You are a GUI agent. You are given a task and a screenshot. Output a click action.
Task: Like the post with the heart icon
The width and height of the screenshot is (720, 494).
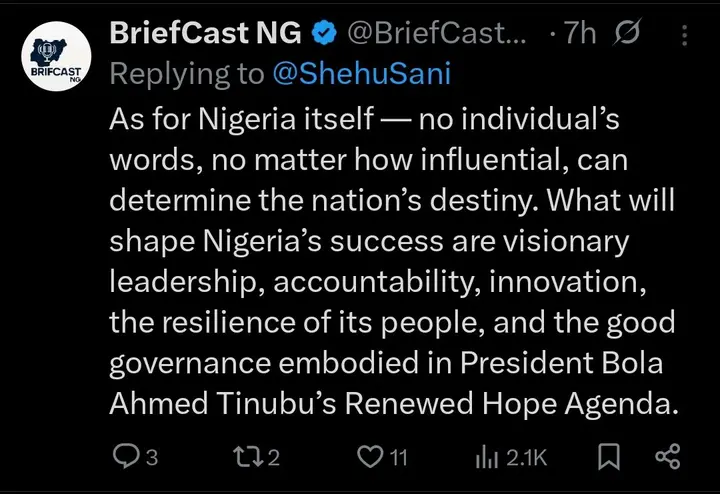tap(370, 457)
